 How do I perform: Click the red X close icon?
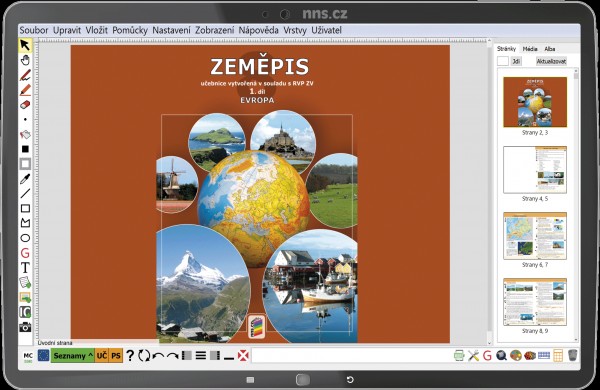(x=243, y=356)
